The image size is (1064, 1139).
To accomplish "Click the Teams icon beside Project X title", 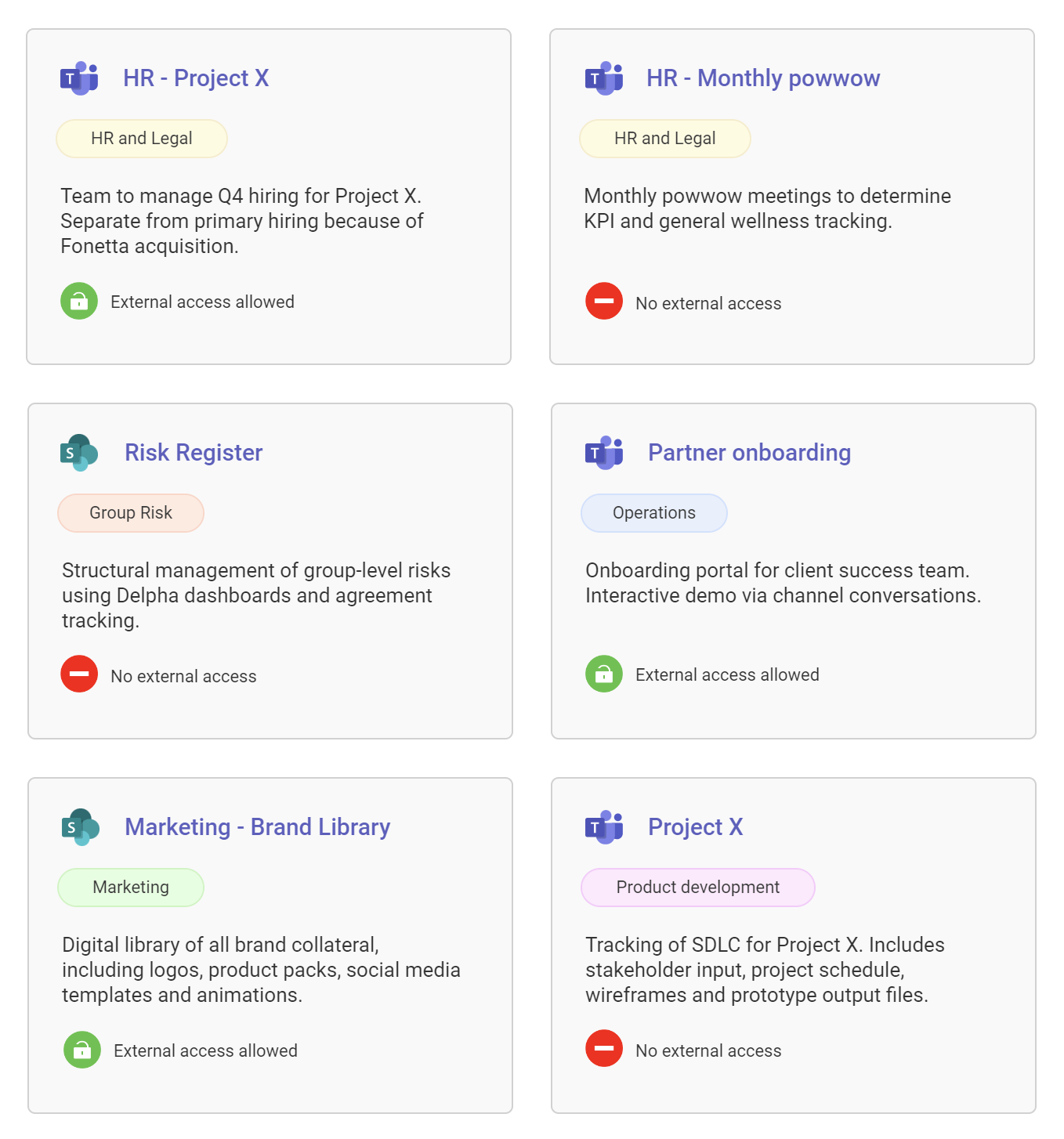I will pyautogui.click(x=603, y=827).
